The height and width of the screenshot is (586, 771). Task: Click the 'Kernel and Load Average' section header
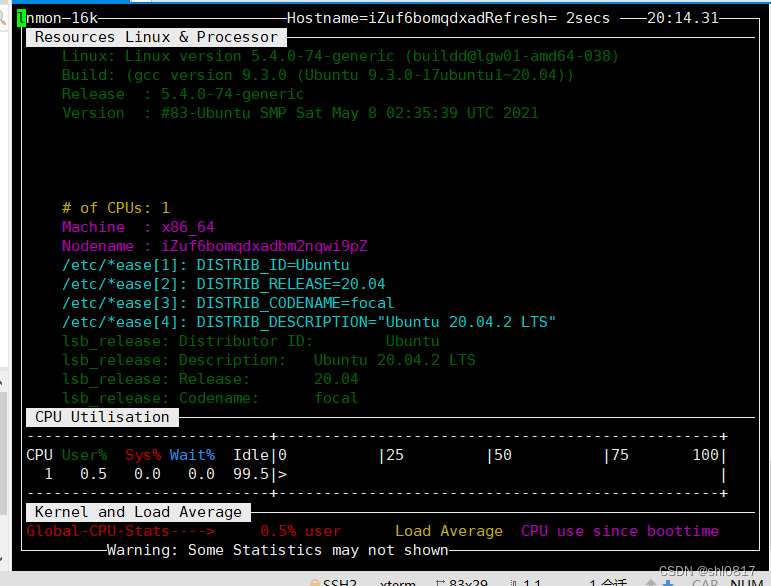[138, 512]
